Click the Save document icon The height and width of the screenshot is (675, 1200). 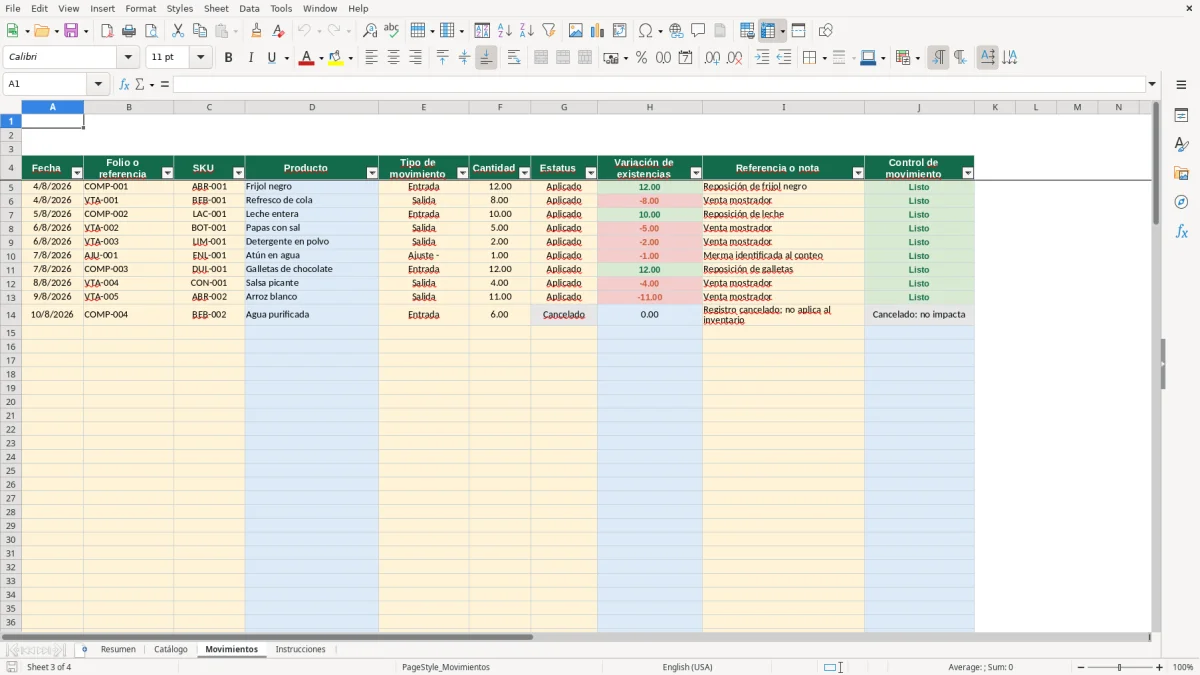pyautogui.click(x=71, y=31)
